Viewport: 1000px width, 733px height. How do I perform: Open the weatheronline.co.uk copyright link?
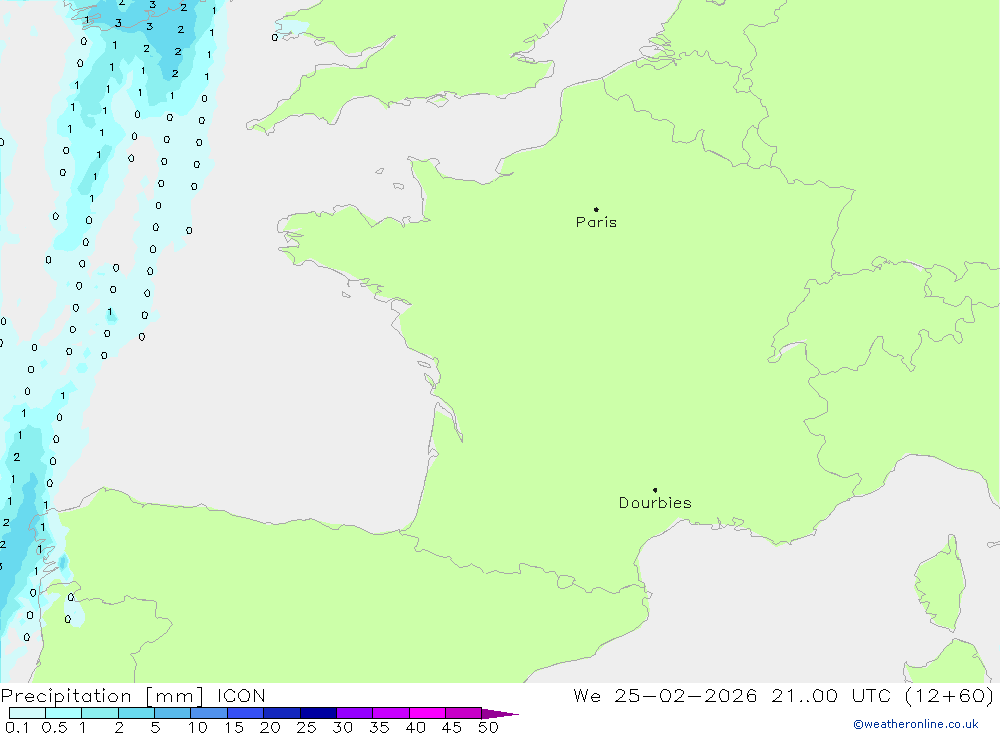click(916, 724)
